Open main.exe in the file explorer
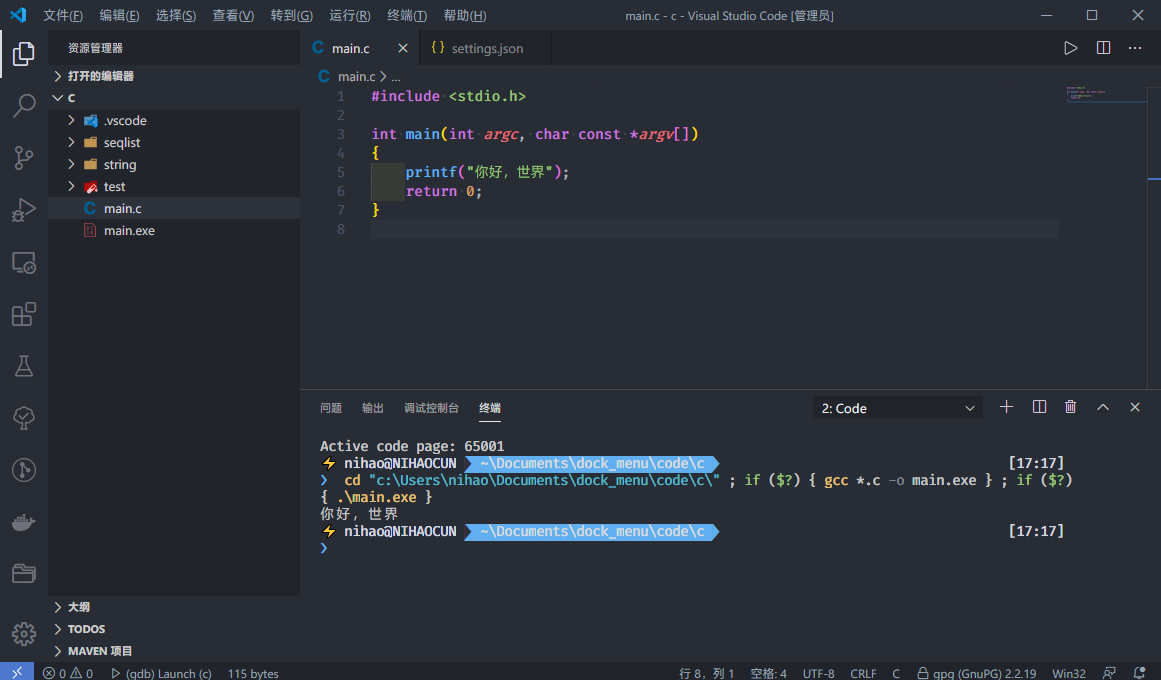Image resolution: width=1161 pixels, height=680 pixels. (129, 231)
